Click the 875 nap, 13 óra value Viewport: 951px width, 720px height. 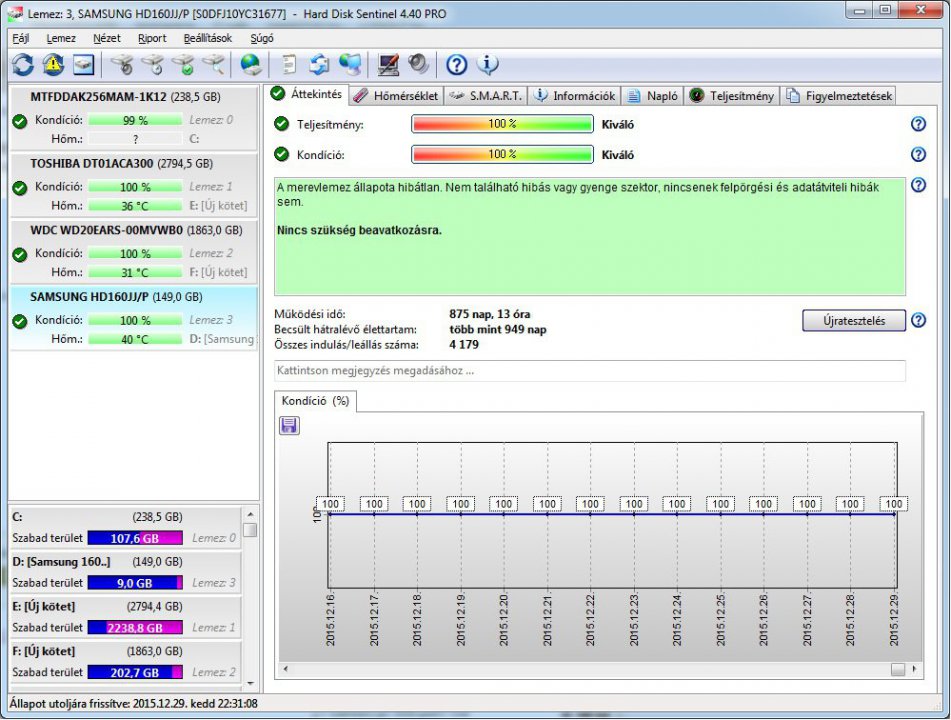pos(489,314)
